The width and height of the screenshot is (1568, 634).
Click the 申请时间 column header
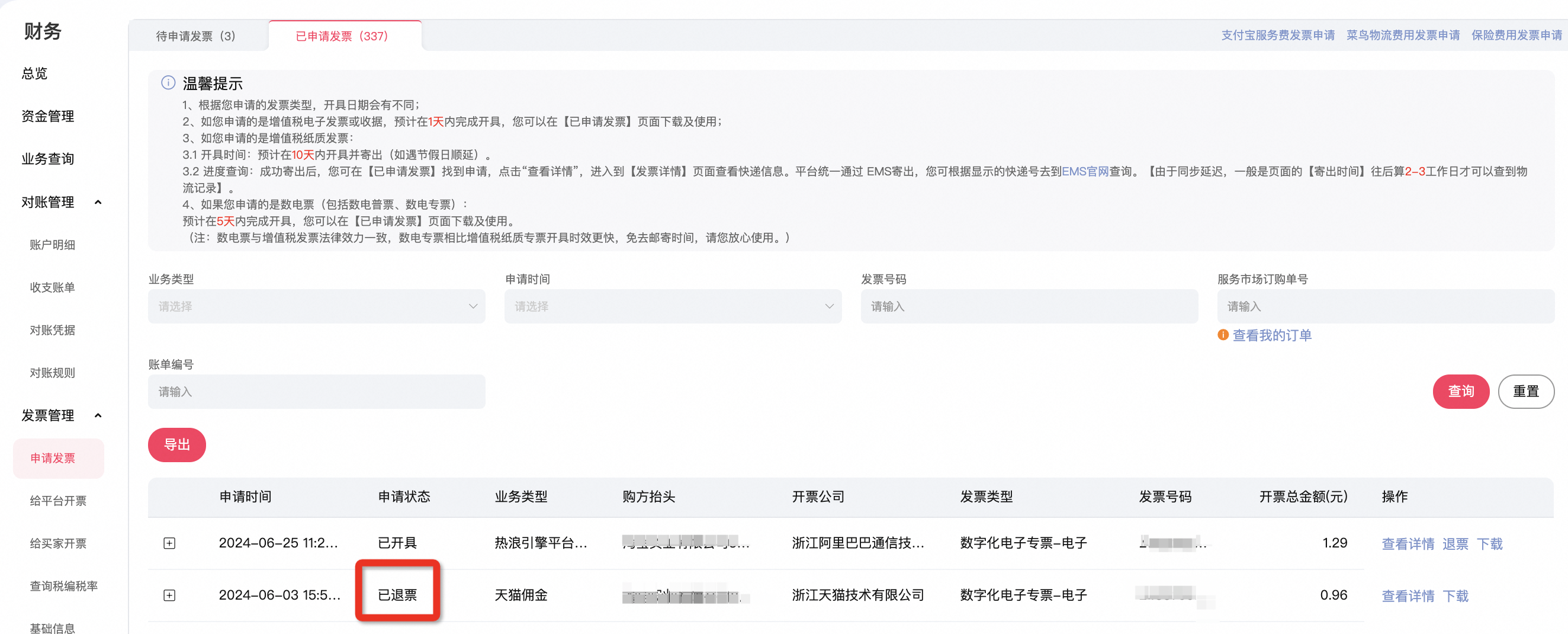tap(245, 497)
